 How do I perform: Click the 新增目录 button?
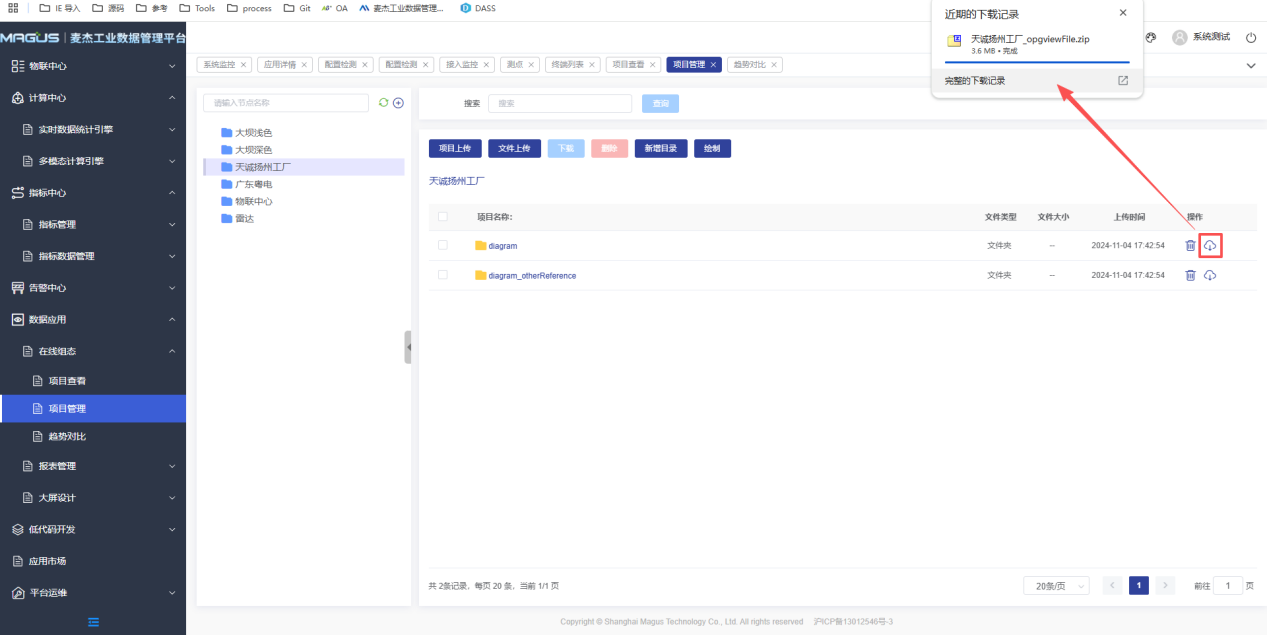[x=659, y=149]
